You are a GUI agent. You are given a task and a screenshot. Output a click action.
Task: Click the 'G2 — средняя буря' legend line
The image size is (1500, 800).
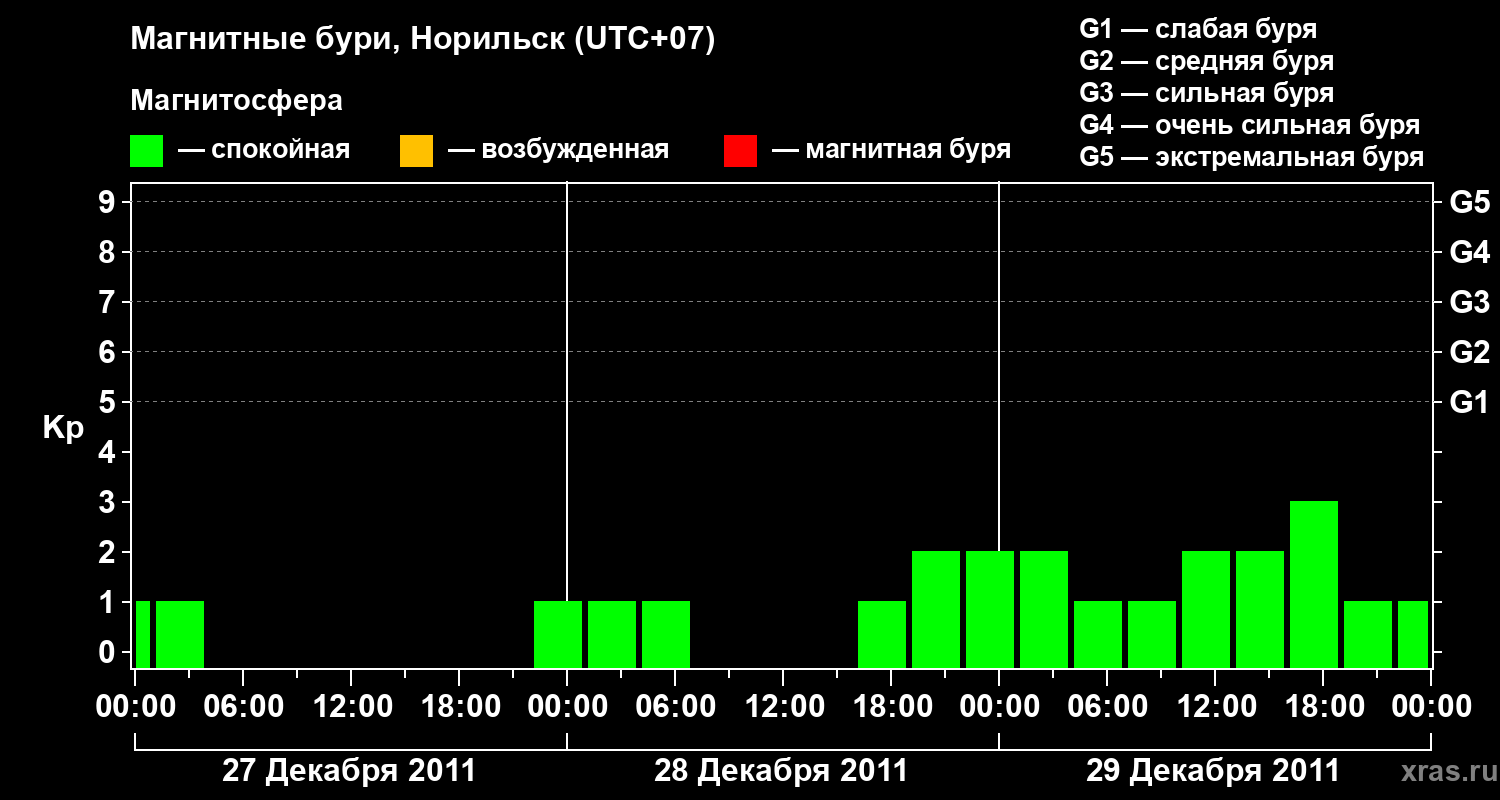point(1206,61)
